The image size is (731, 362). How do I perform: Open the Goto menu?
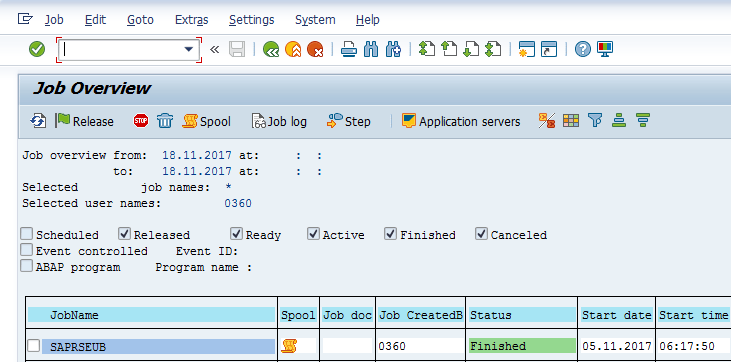140,20
